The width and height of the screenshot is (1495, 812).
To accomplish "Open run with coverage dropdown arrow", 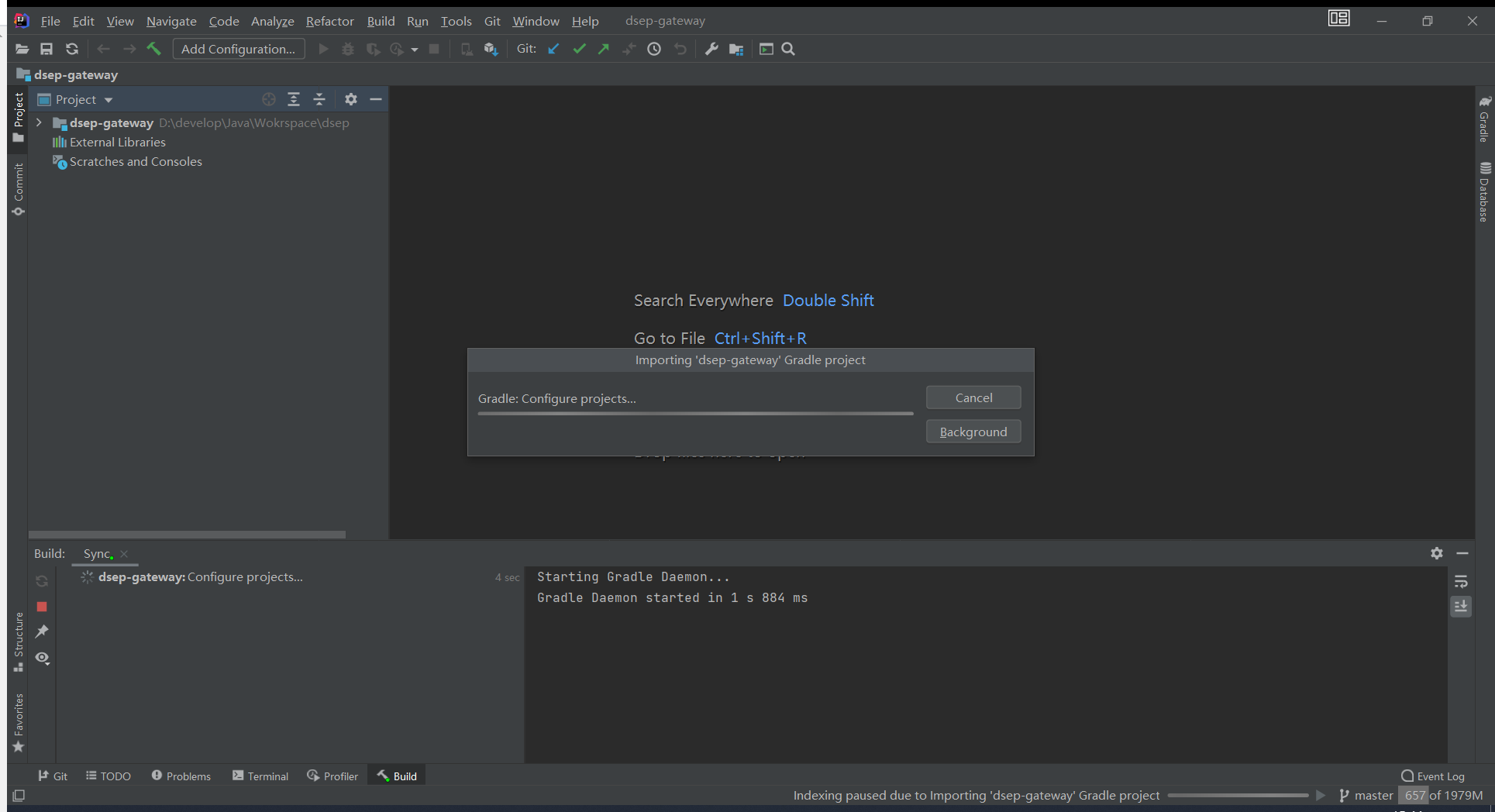I will click(415, 50).
